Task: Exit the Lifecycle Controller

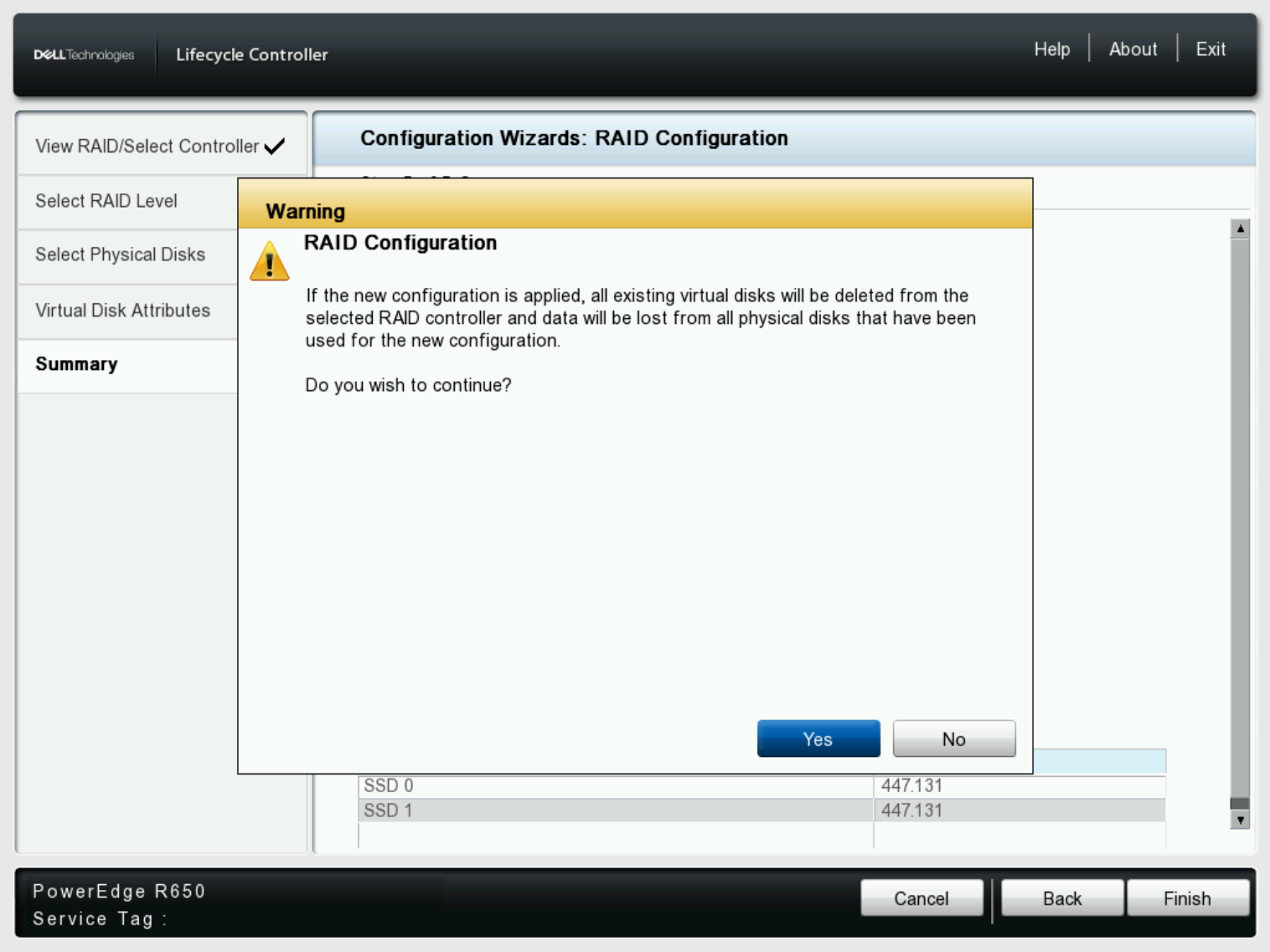Action: [1210, 49]
